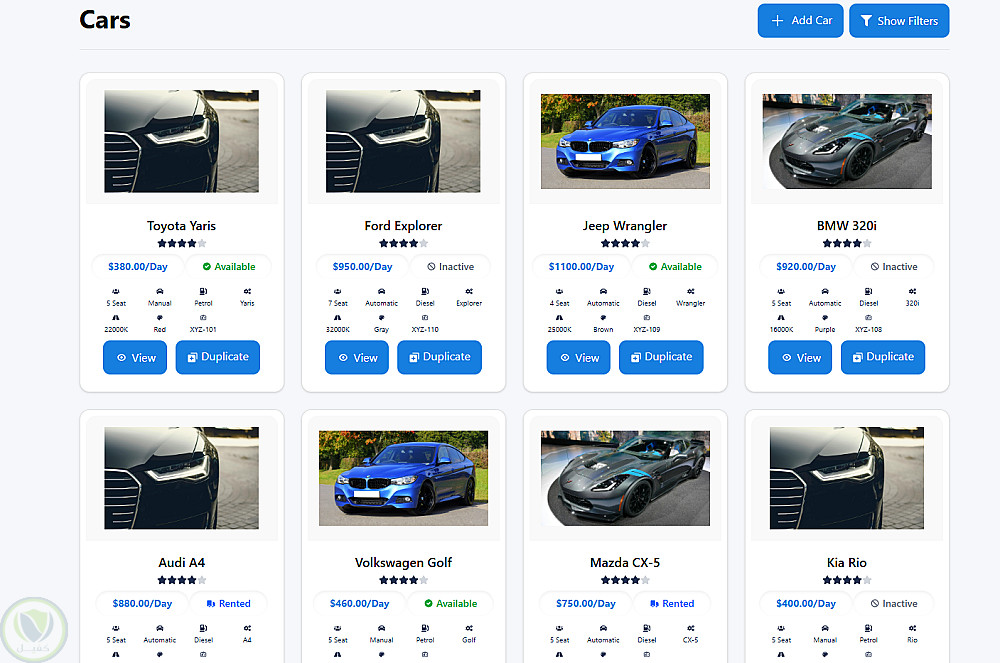
Task: Click the Kia Rio Inactive status badge
Action: point(894,603)
